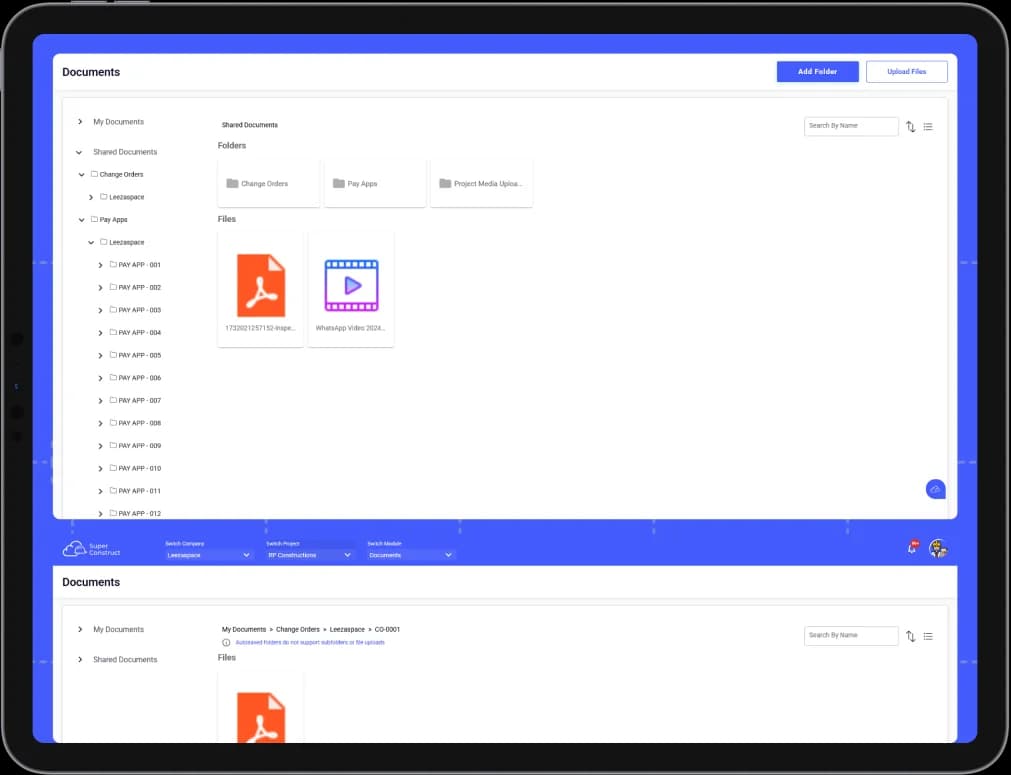Click the info icon beside autosaved folders notice
Screen dimensions: 1011x775
click(x=226, y=643)
